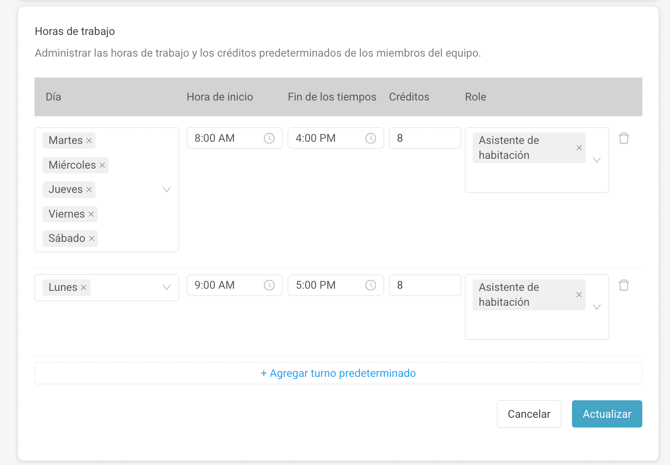
Task: Open clock picker for 5:00 PM end
Action: [370, 286]
